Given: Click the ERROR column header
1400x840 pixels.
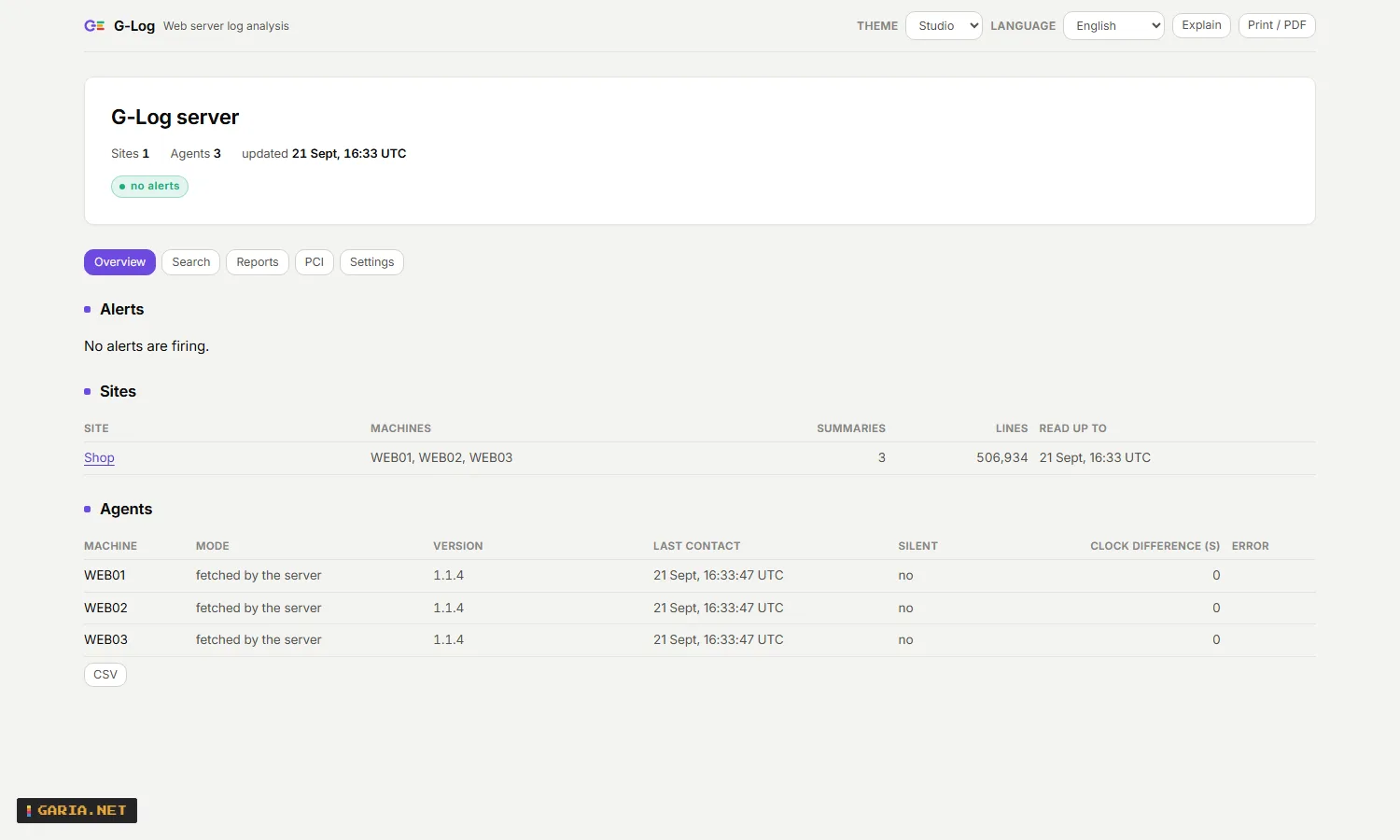Looking at the screenshot, I should (x=1250, y=546).
